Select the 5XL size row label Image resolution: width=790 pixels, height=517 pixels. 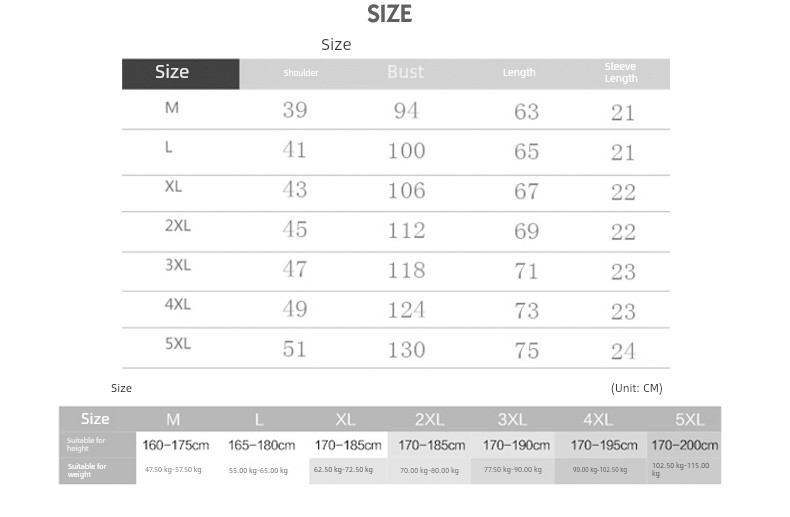178,344
